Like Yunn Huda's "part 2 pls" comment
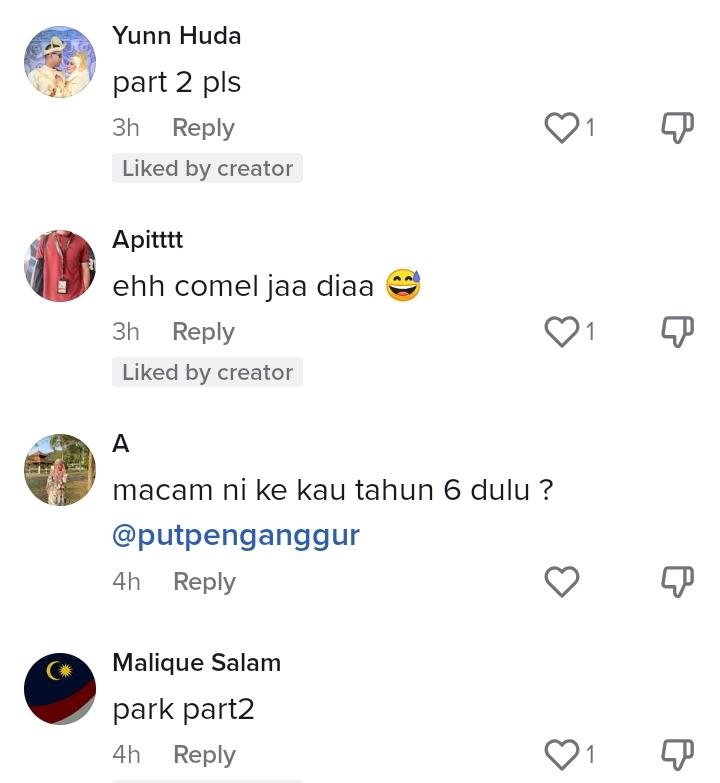Screen dimensions: 720x783 coord(562,127)
